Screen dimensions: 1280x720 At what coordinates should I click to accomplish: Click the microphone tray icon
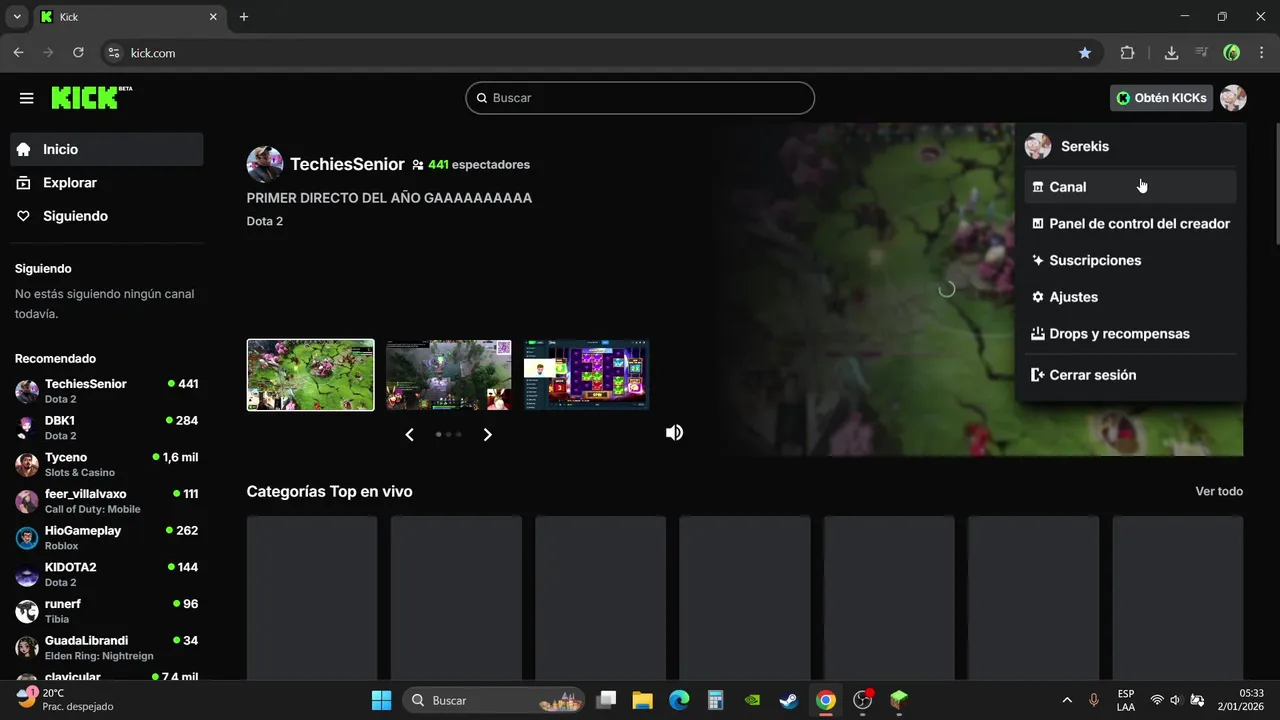pos(1093,700)
